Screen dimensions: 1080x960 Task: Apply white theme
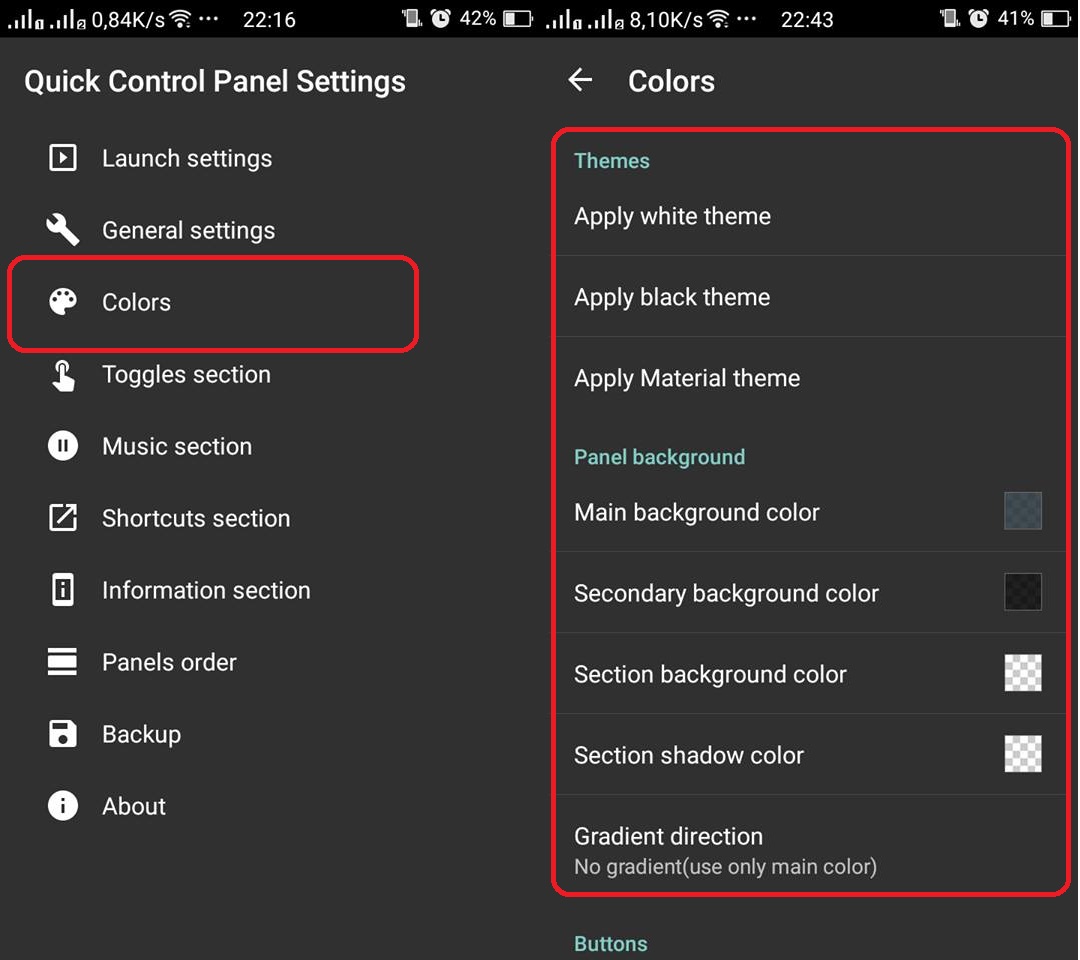pos(673,216)
